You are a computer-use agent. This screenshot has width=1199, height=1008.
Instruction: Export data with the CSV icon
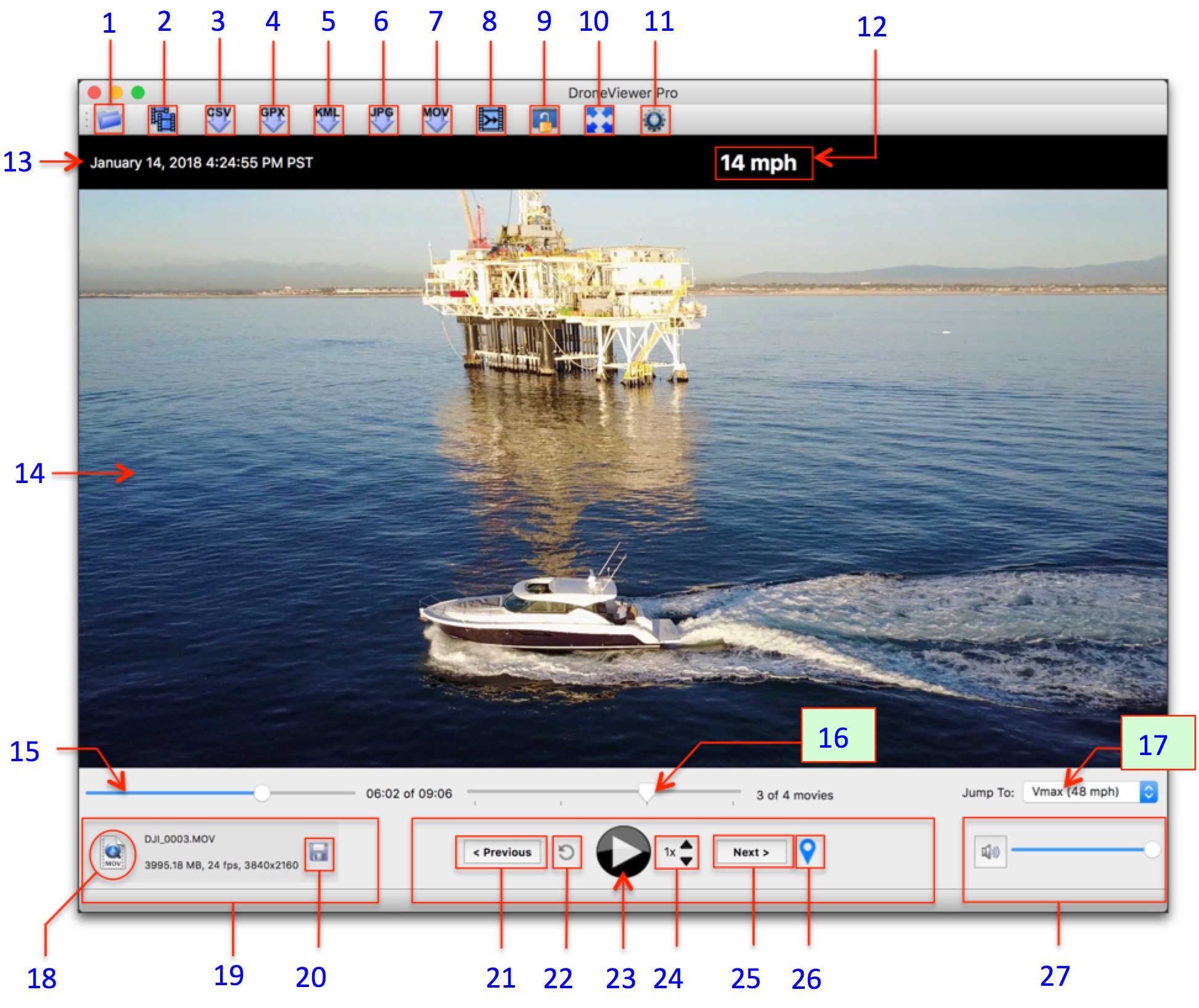click(x=219, y=119)
